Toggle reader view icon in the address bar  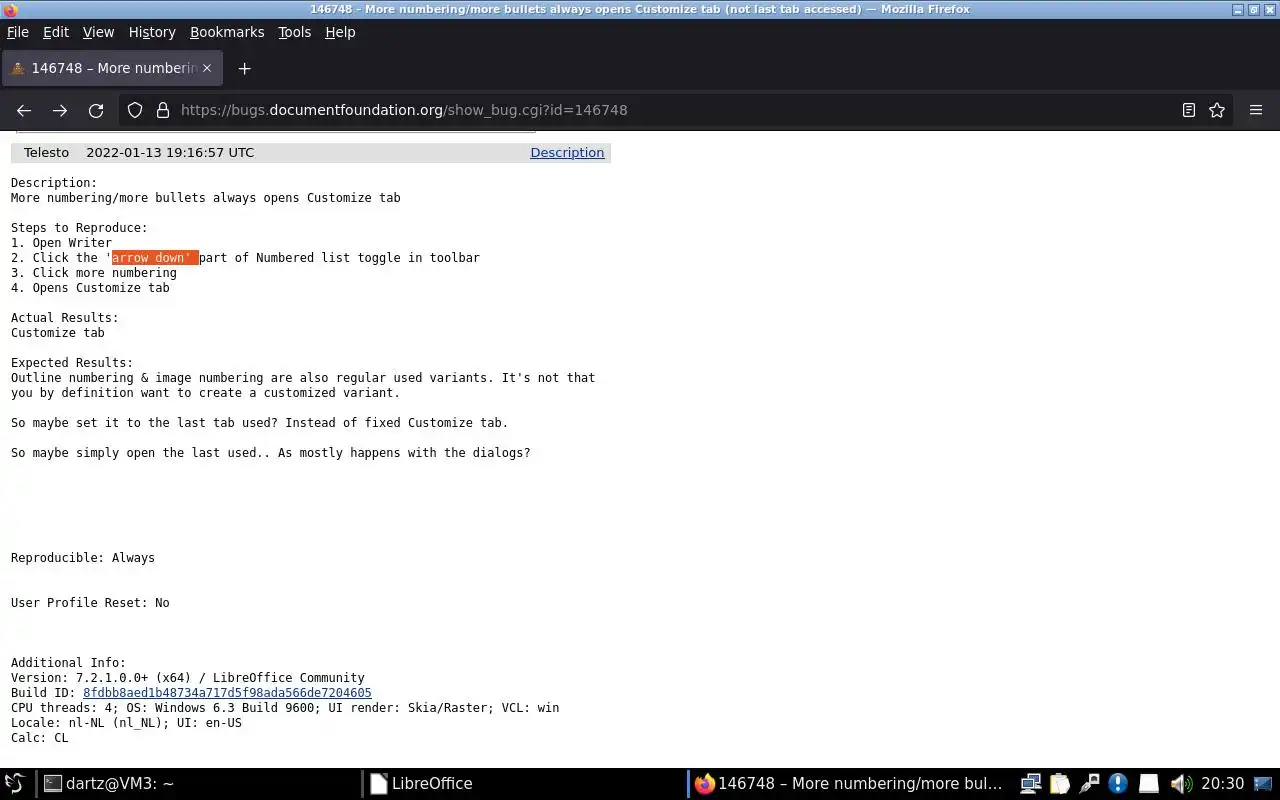(x=1189, y=110)
